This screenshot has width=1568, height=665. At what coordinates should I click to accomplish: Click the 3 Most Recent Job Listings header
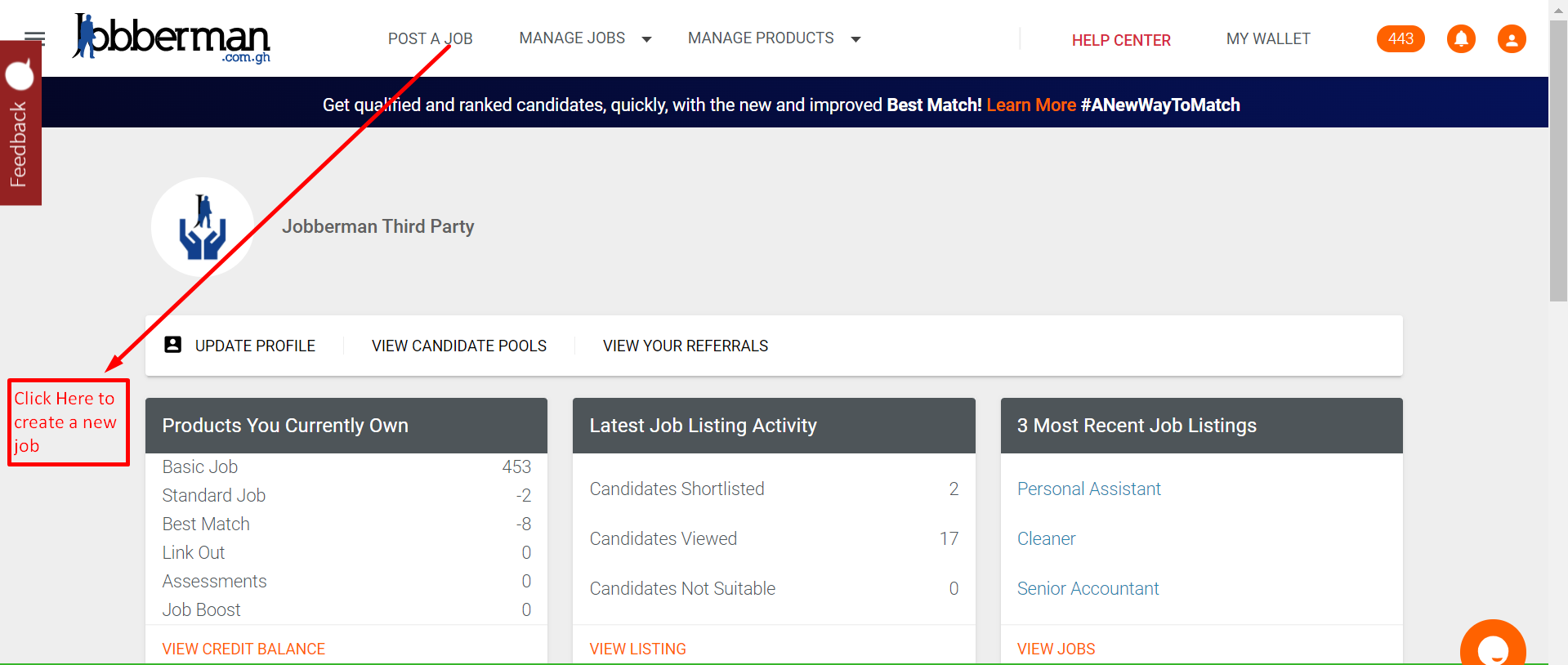click(1202, 426)
